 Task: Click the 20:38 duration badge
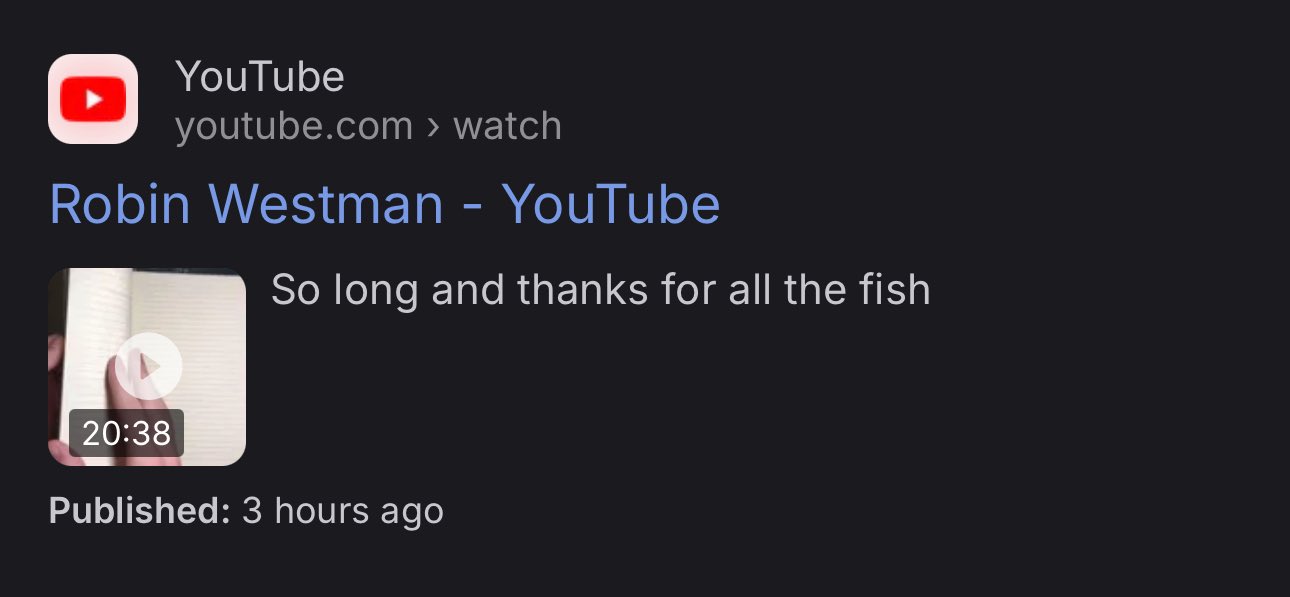[x=126, y=433]
